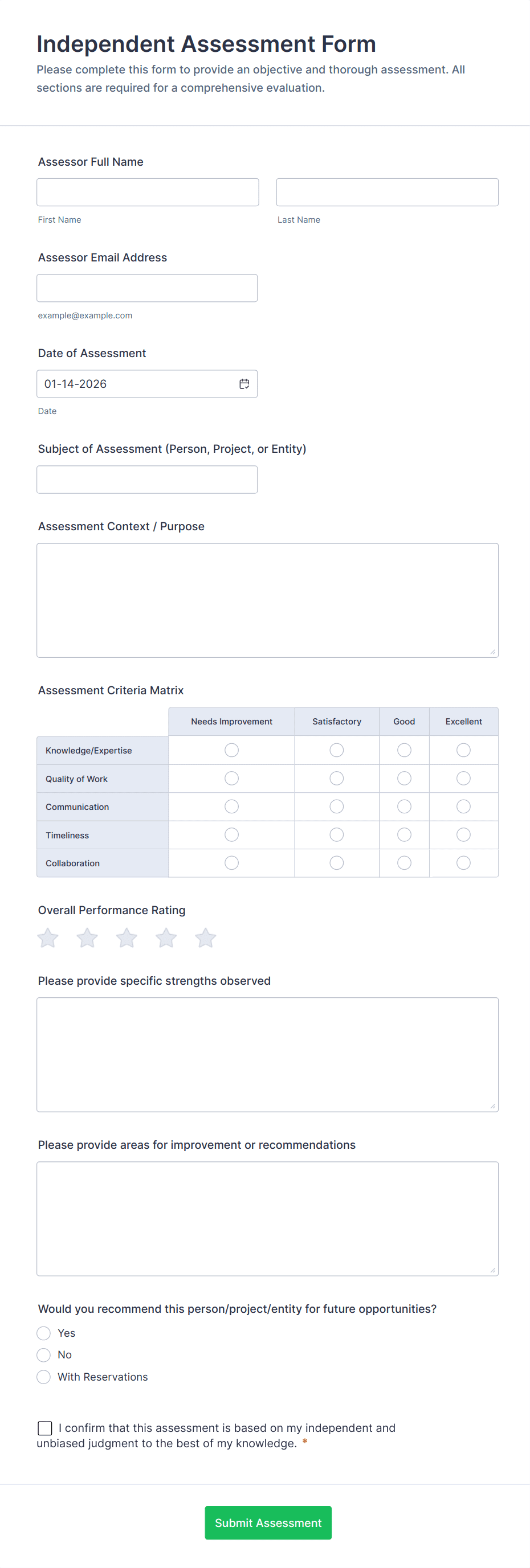Click the Subject of Assessment field
The width and height of the screenshot is (530, 1568).
[x=147, y=479]
